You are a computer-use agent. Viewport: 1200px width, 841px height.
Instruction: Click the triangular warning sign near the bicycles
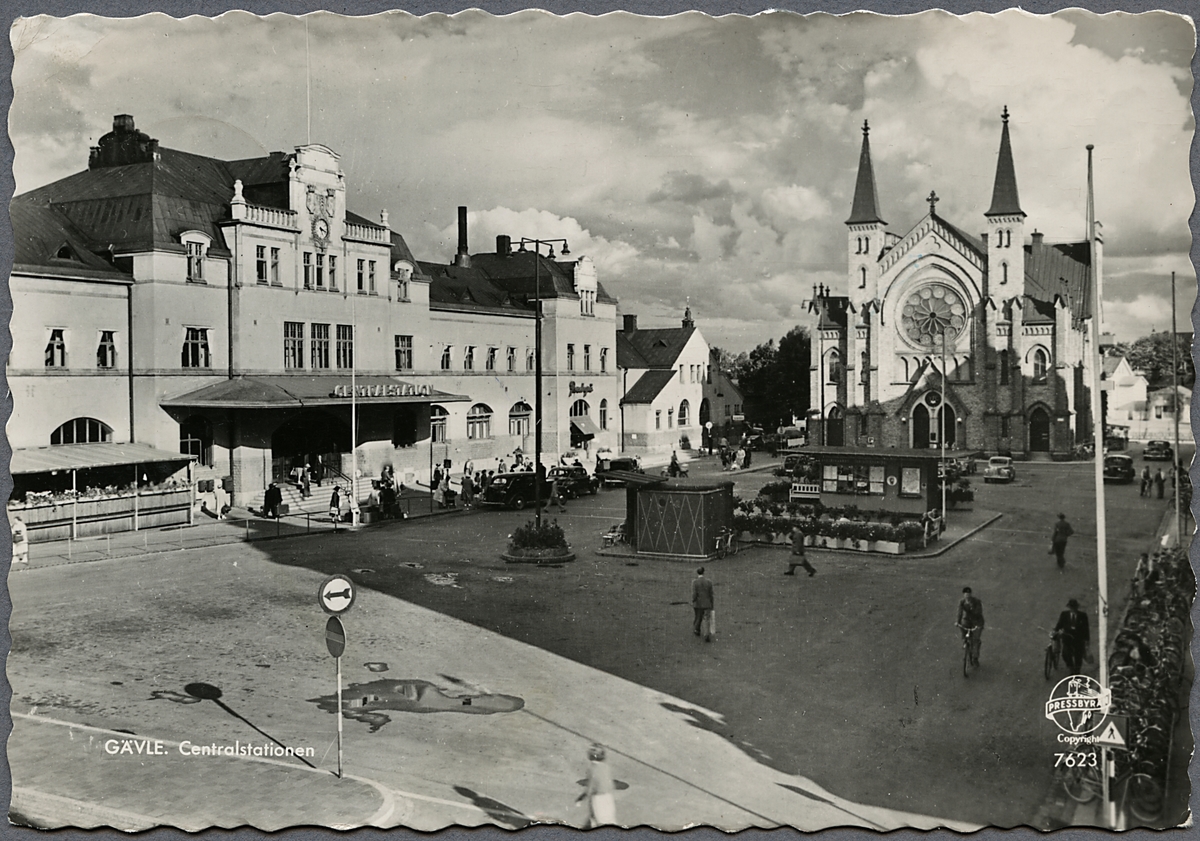tap(1110, 733)
